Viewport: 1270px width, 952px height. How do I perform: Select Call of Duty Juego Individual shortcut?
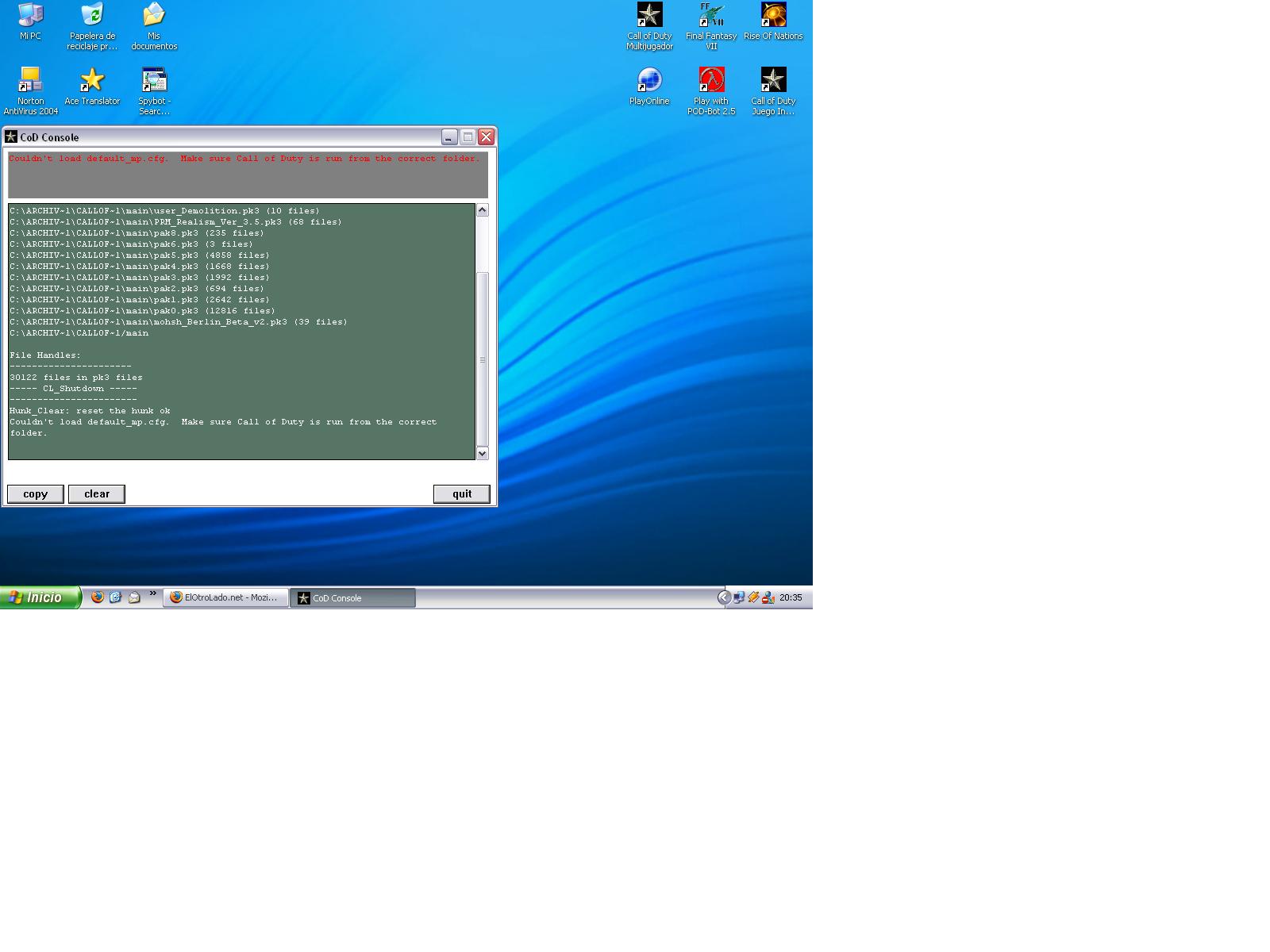click(x=773, y=91)
